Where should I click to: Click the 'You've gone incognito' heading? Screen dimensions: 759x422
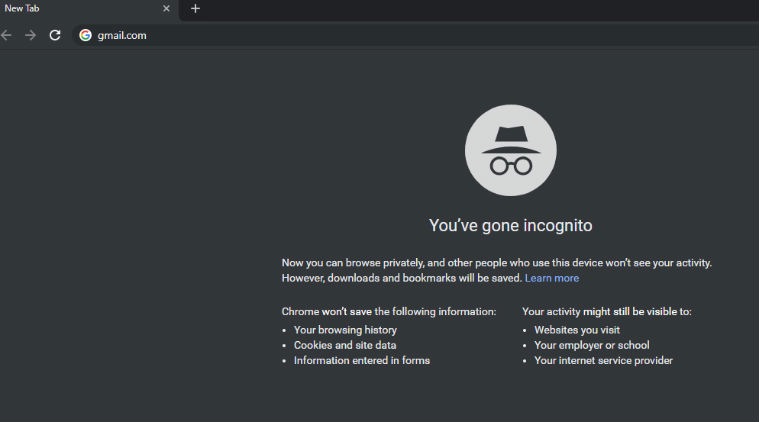pos(511,226)
